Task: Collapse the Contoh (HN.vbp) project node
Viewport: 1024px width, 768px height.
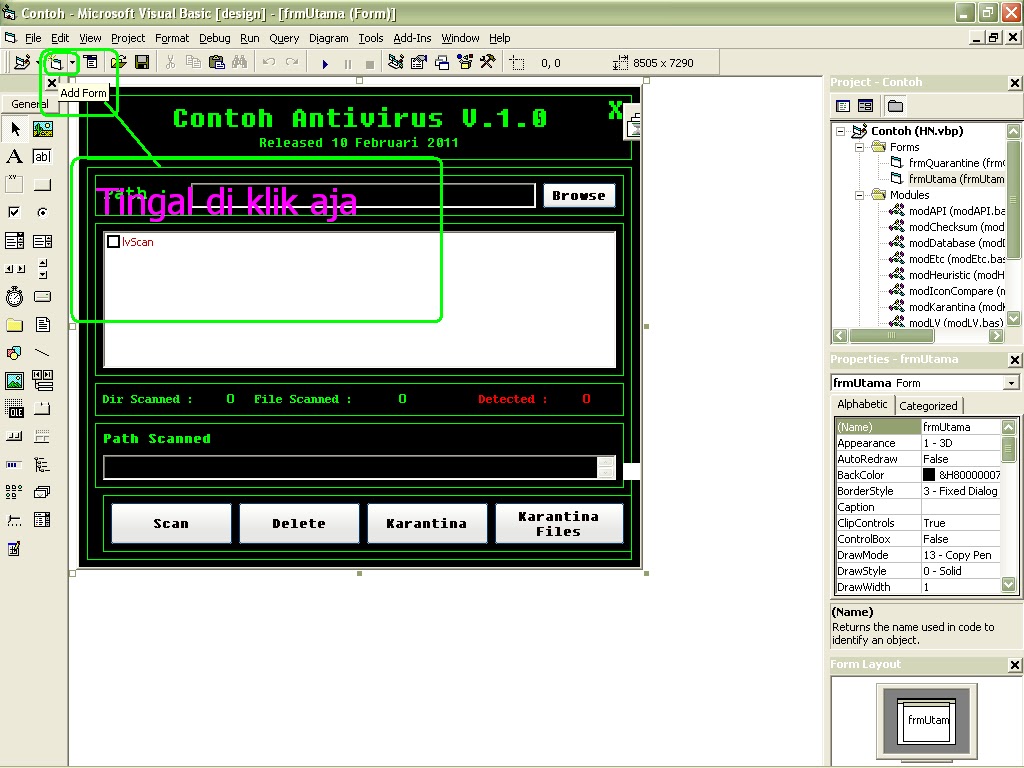Action: [841, 131]
